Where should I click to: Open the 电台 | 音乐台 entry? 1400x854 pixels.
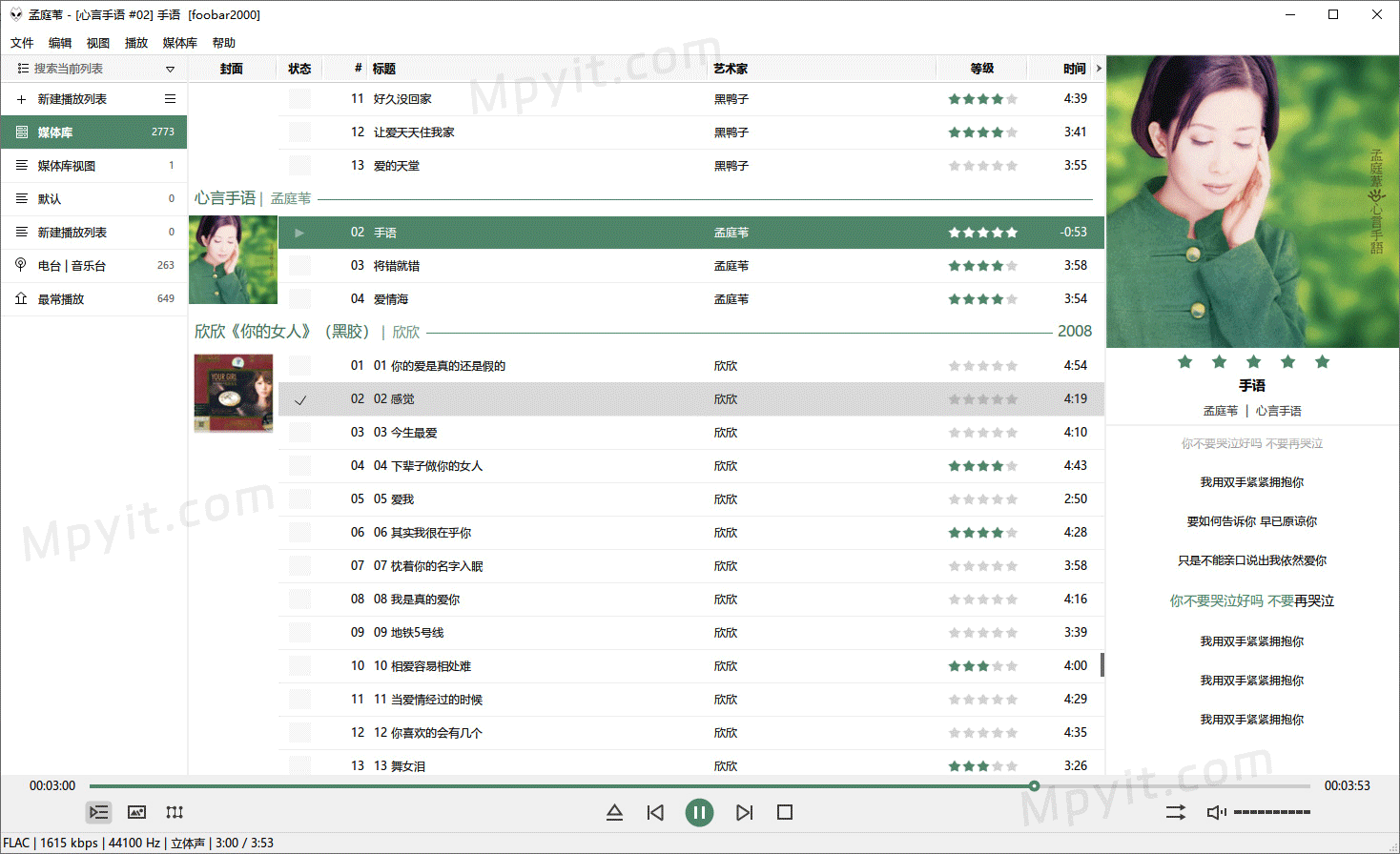(x=93, y=266)
